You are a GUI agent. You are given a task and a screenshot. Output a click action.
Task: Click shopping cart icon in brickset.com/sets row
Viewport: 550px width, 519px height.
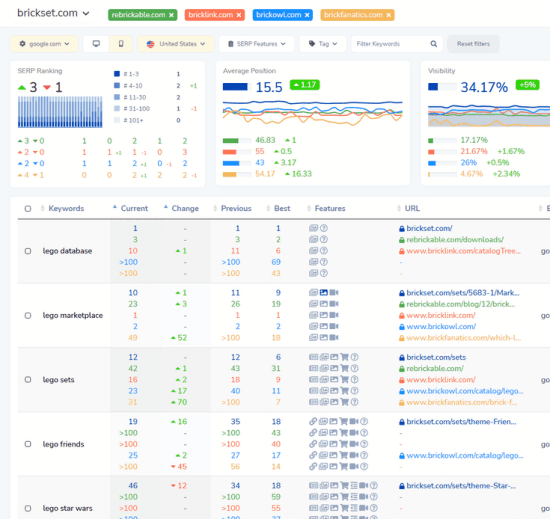pos(344,357)
